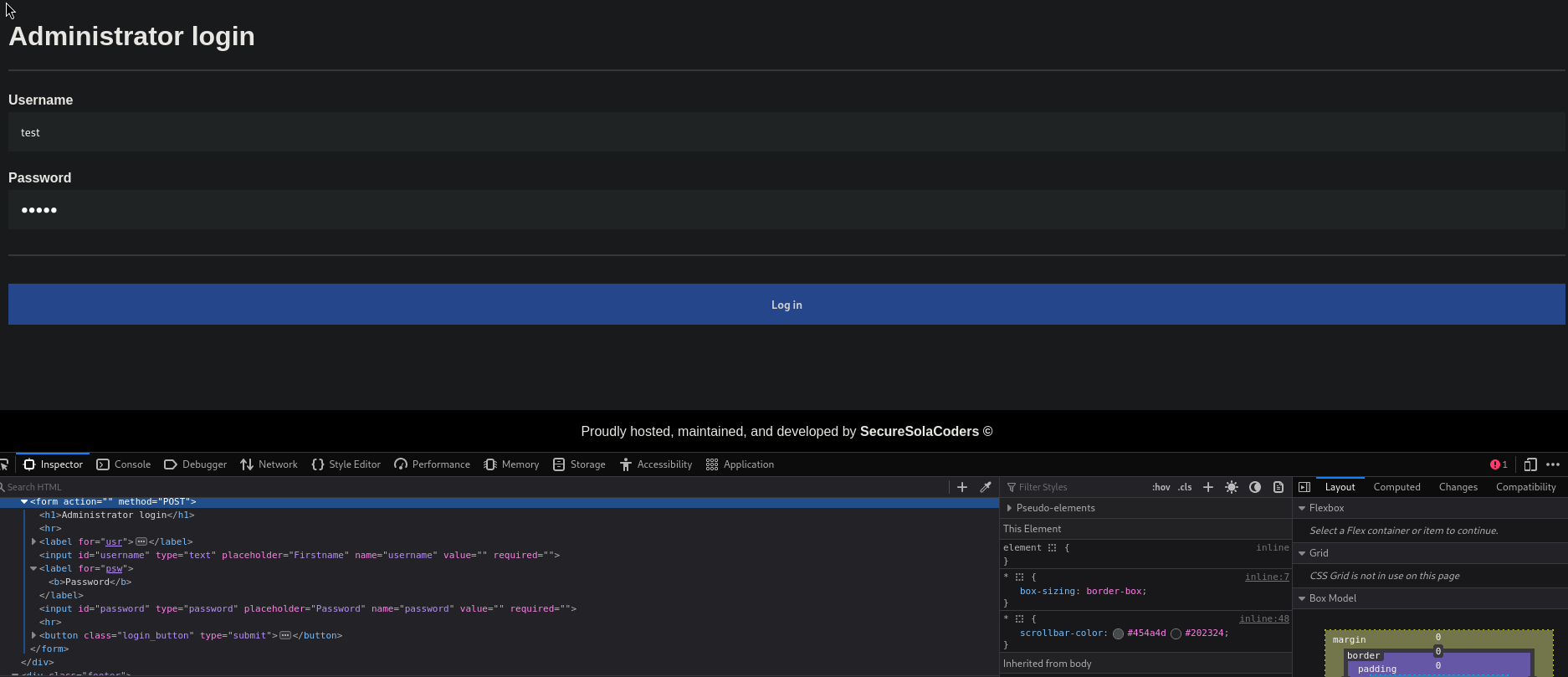
Task: Select the input id="password" node
Action: tap(308, 608)
